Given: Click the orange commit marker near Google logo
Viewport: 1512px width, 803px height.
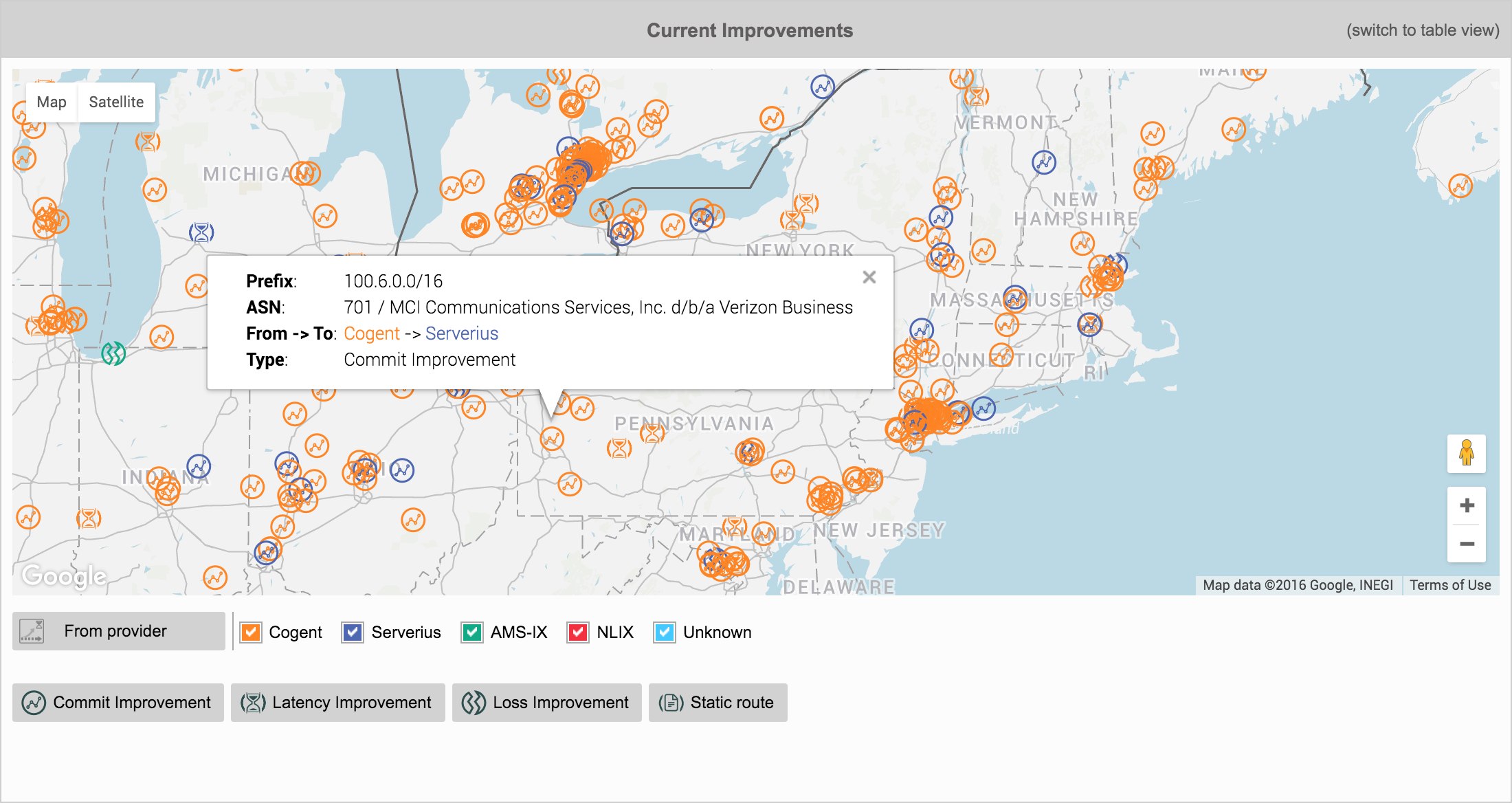Looking at the screenshot, I should (215, 577).
